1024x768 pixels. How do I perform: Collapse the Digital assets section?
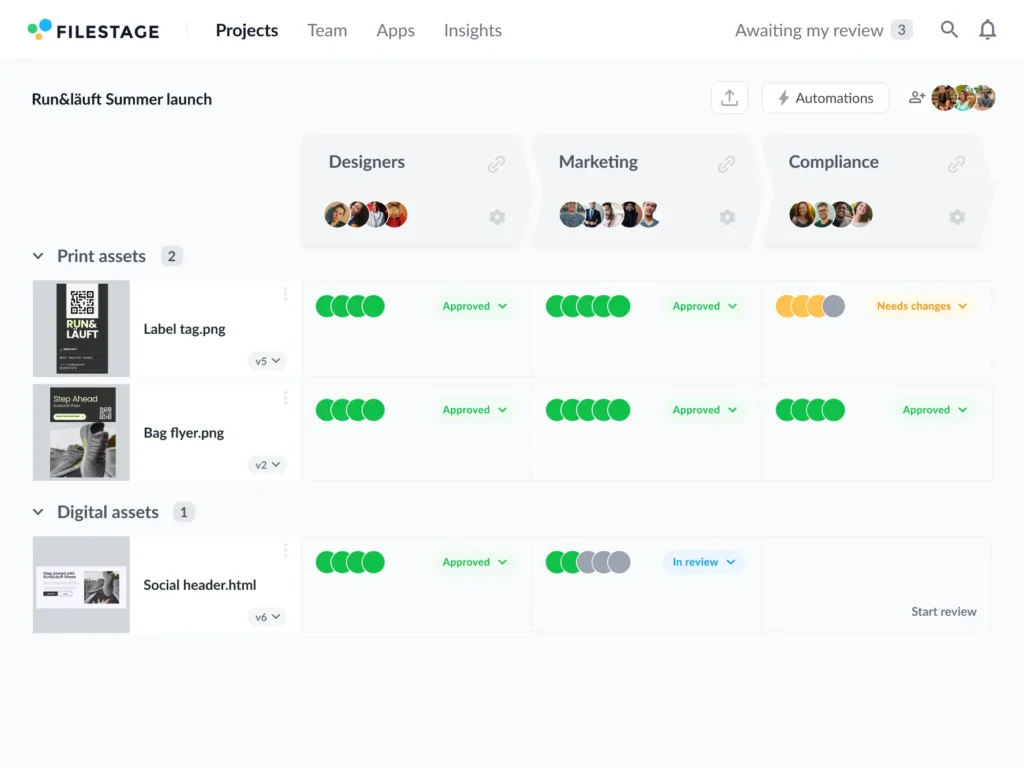click(38, 511)
